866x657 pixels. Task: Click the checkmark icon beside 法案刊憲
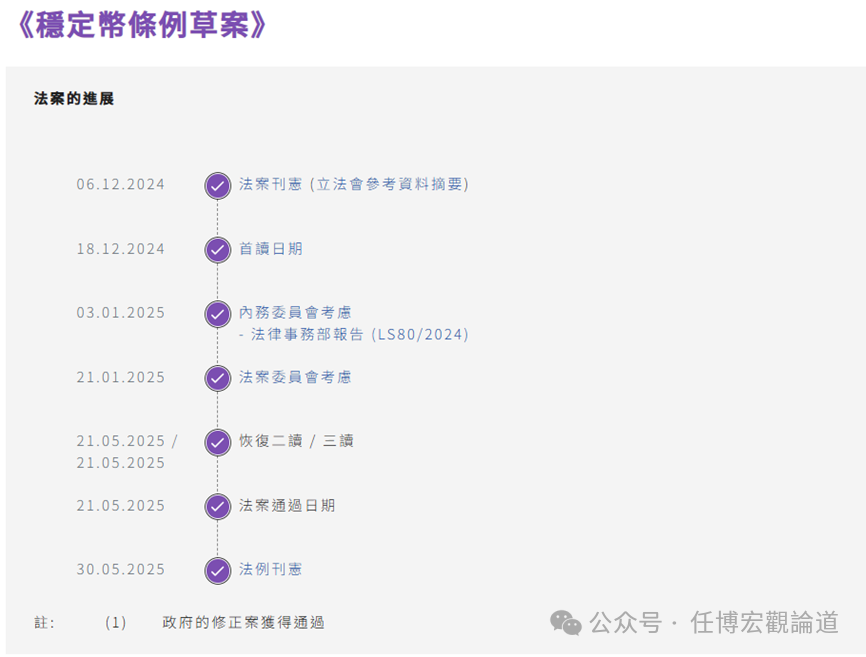(217, 185)
